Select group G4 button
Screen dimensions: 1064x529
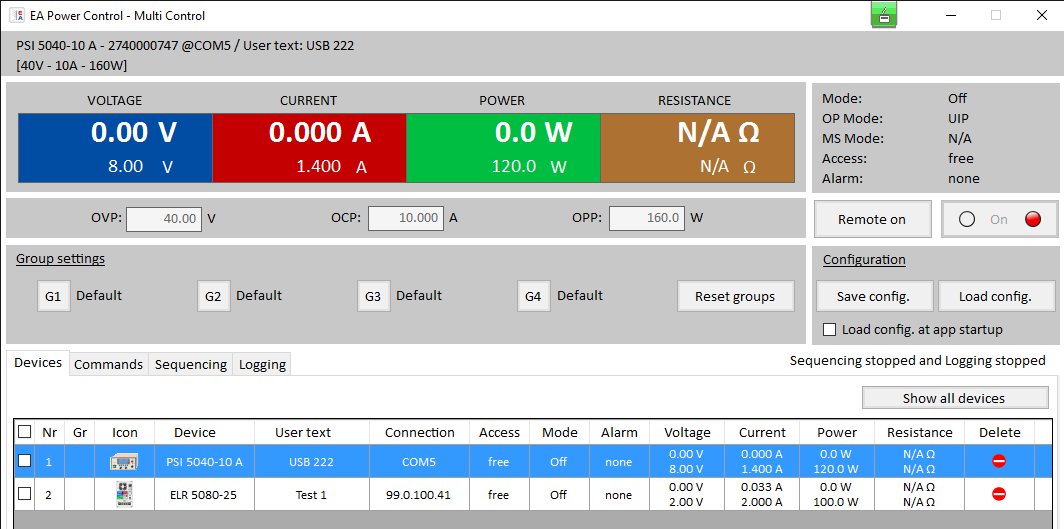point(534,296)
